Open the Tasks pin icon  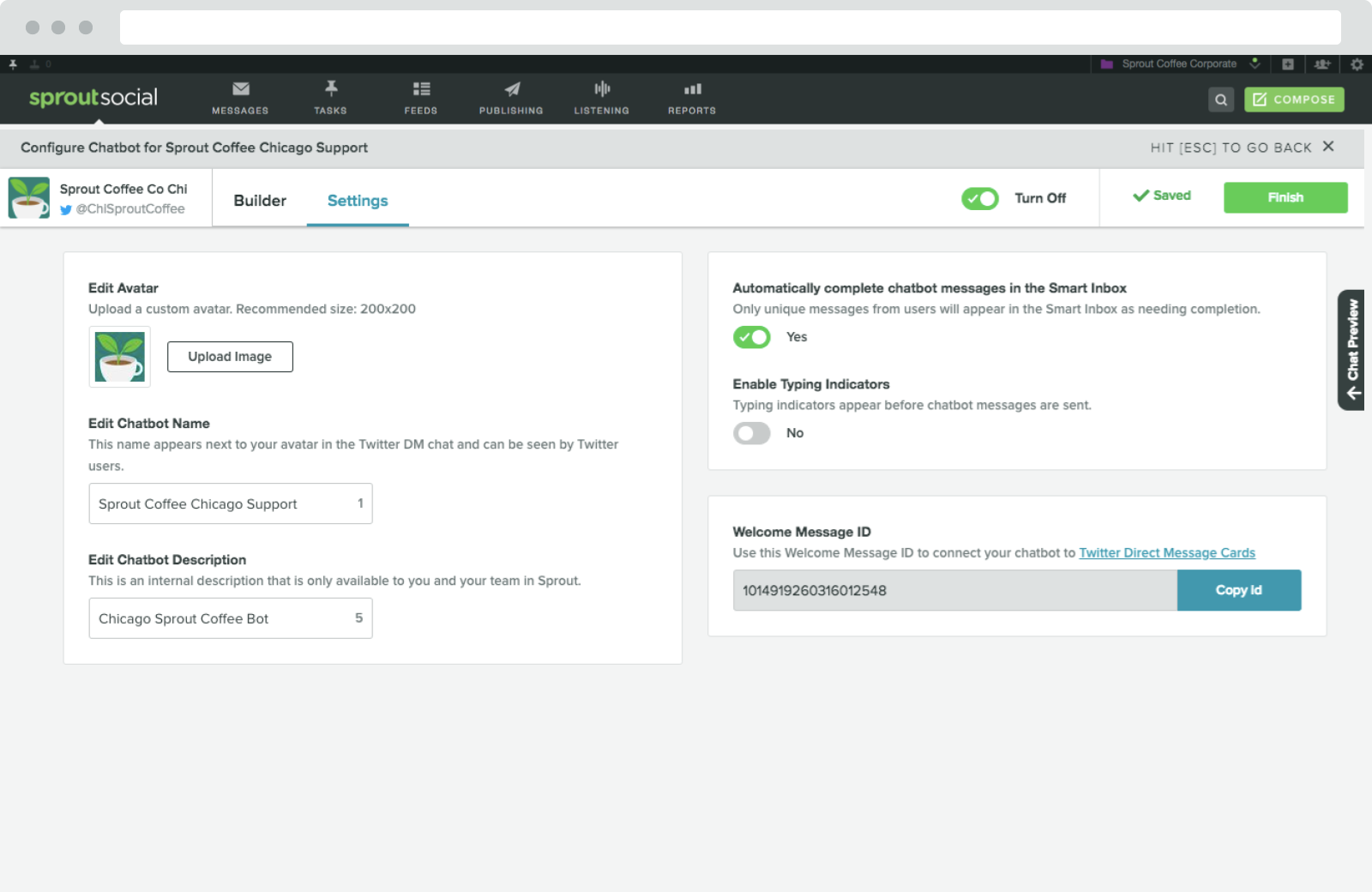pyautogui.click(x=331, y=87)
